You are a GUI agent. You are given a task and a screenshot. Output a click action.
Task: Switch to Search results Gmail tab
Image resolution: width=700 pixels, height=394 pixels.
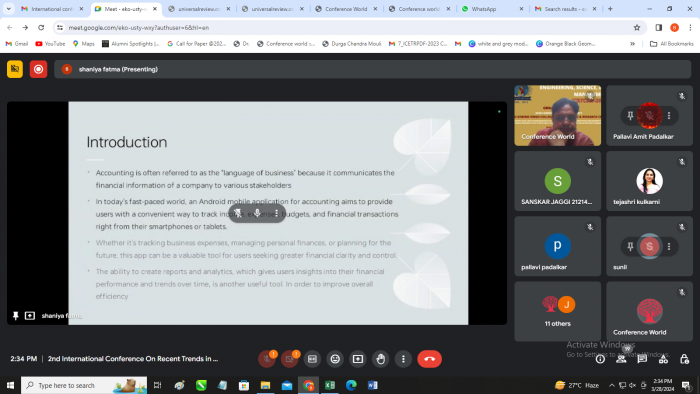tap(566, 9)
